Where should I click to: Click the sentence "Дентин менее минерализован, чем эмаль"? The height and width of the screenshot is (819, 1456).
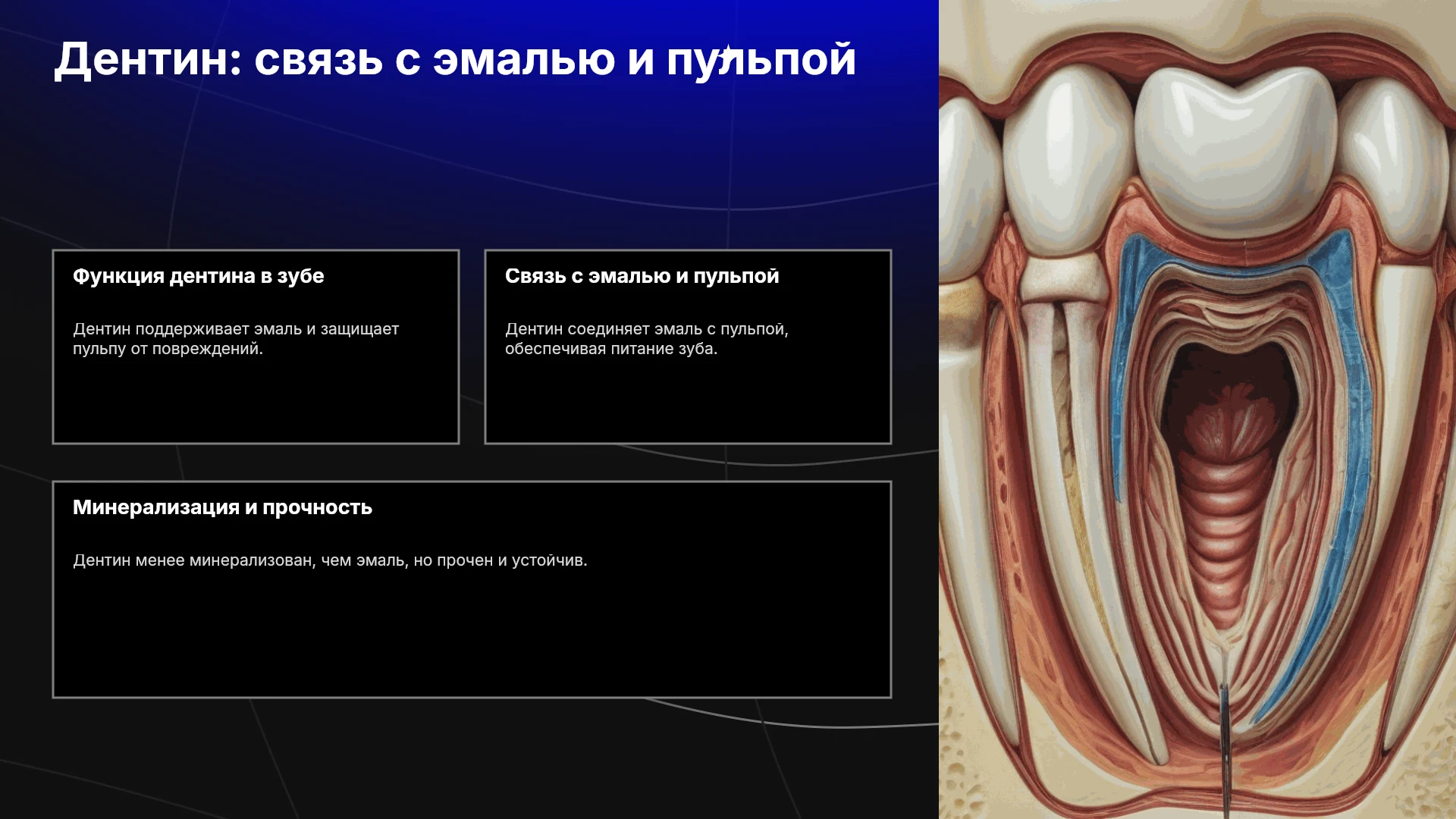(240, 560)
